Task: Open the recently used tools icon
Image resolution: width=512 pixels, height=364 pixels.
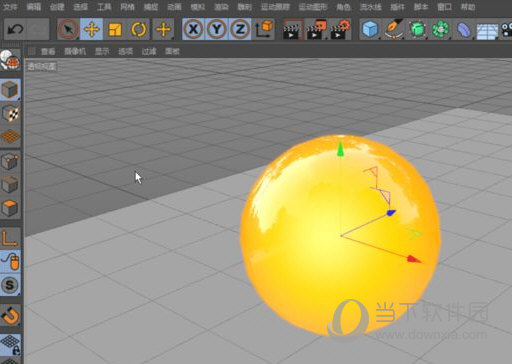Action: click(163, 29)
